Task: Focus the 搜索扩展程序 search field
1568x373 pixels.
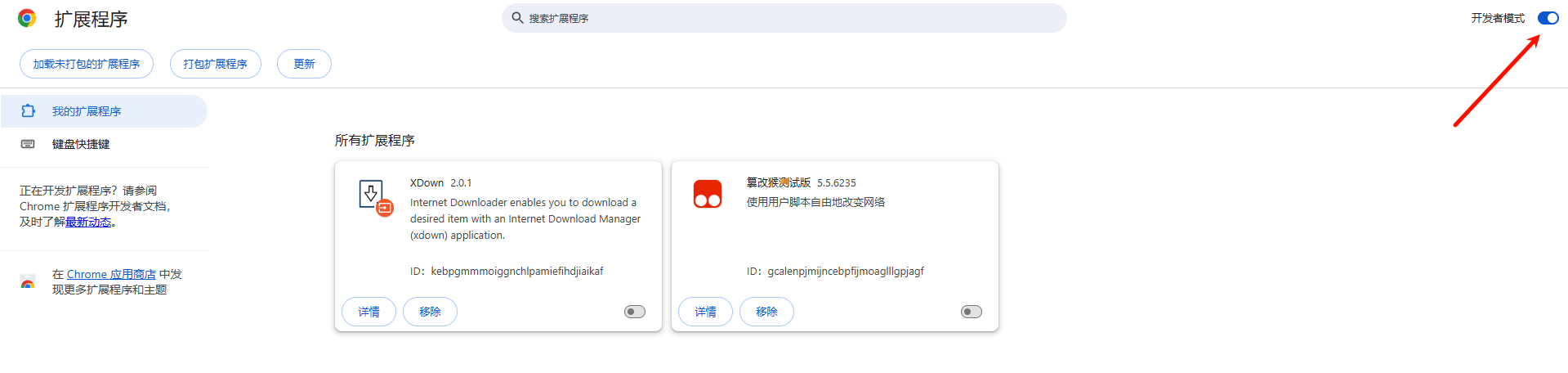Action: (x=784, y=18)
